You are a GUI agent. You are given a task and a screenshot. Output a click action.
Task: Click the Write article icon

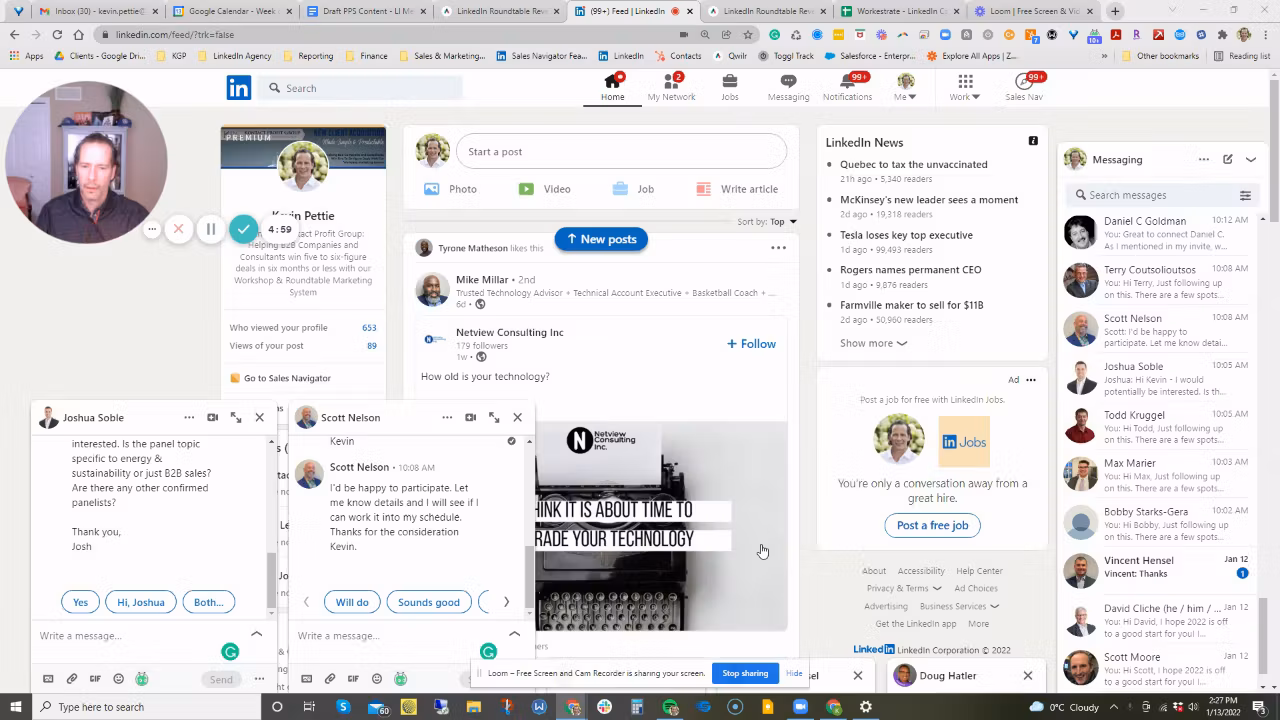point(705,188)
